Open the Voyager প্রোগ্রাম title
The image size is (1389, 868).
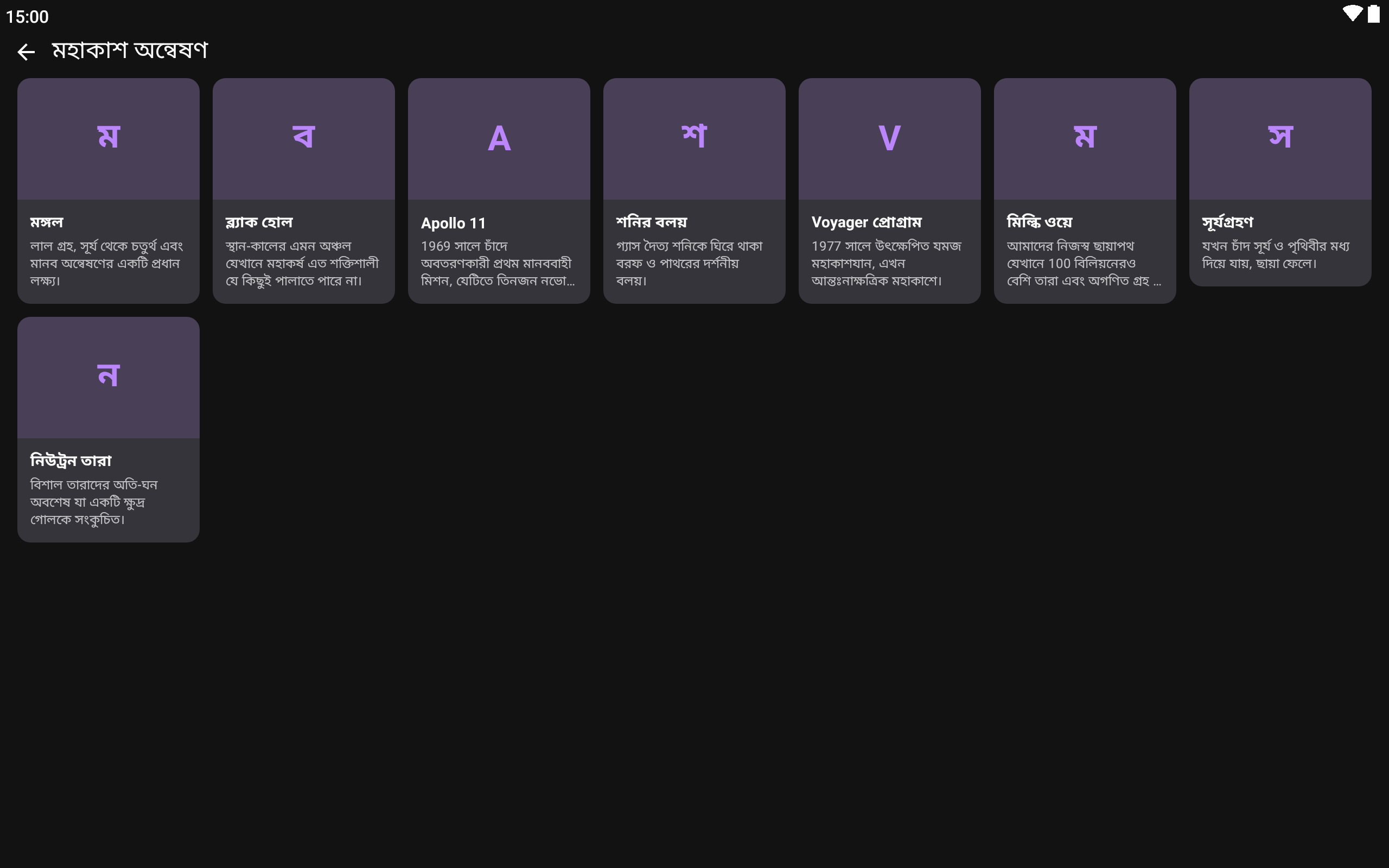pyautogui.click(x=866, y=222)
